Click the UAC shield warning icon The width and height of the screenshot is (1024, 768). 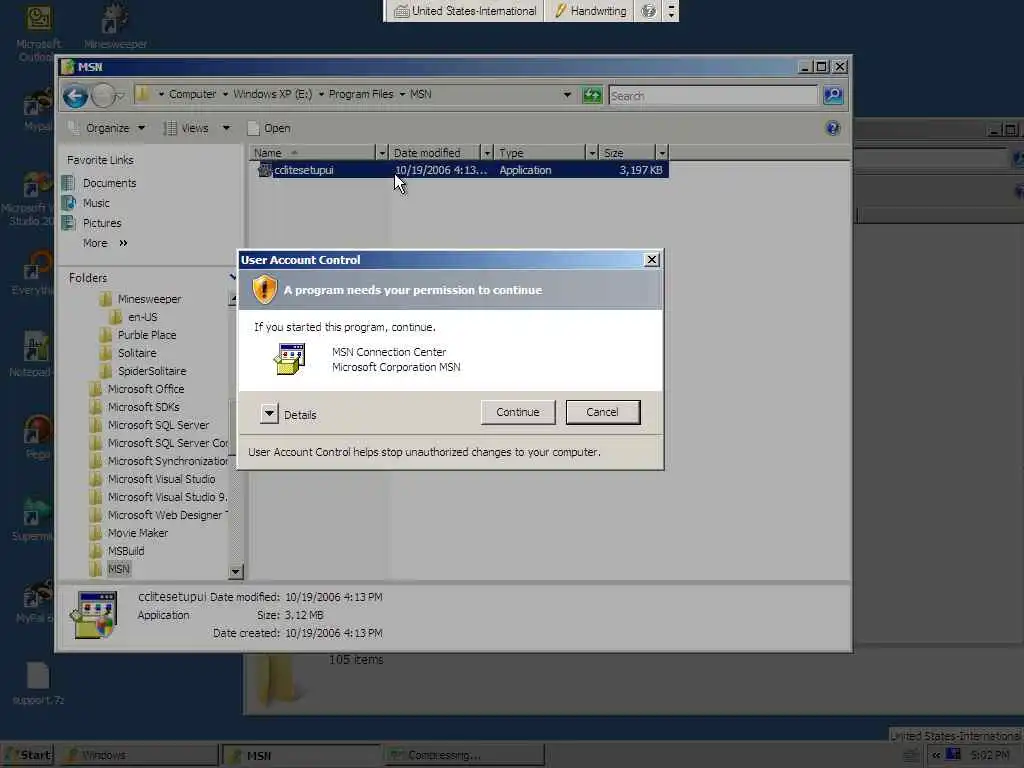[x=264, y=289]
